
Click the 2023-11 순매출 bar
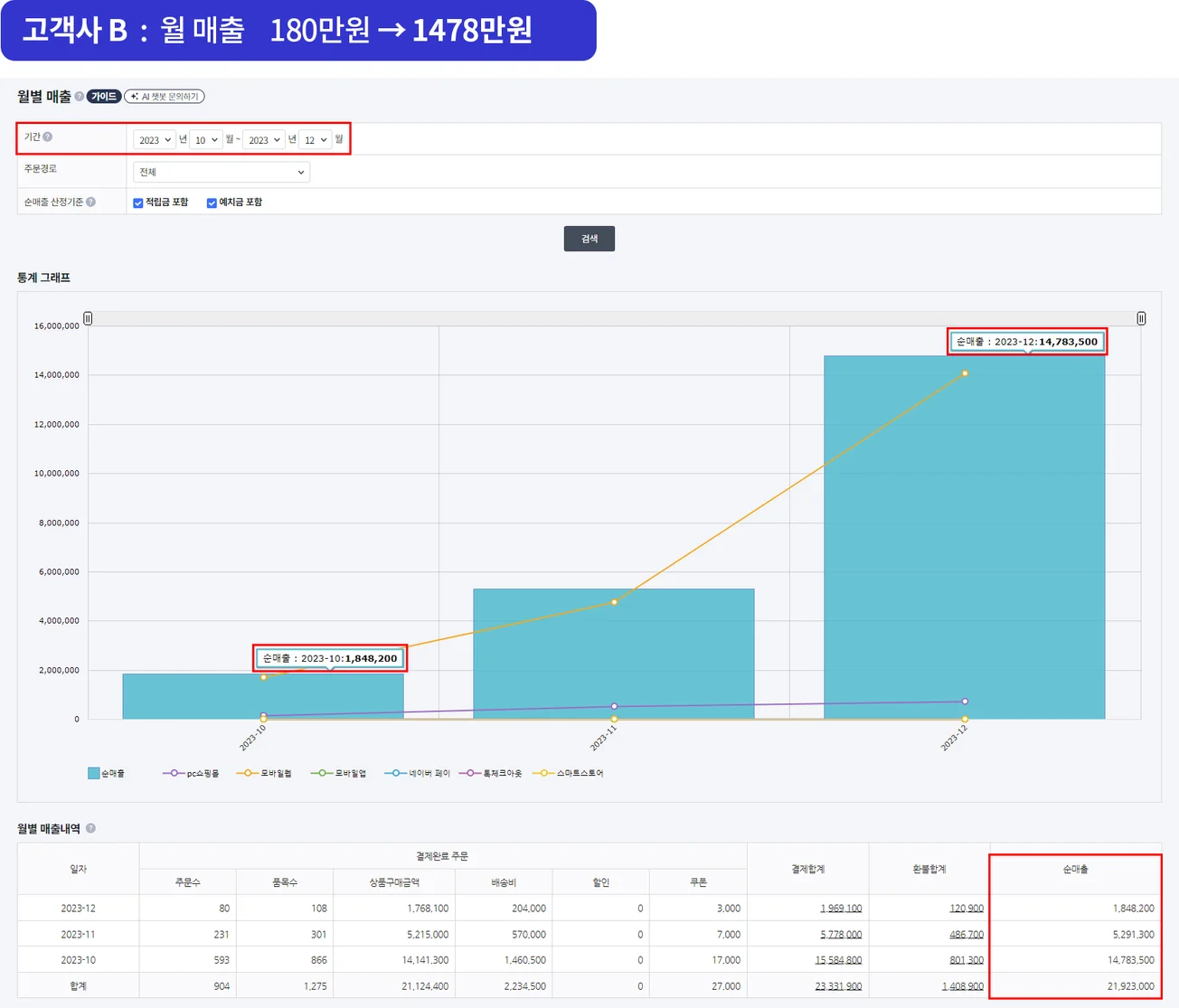coord(614,654)
